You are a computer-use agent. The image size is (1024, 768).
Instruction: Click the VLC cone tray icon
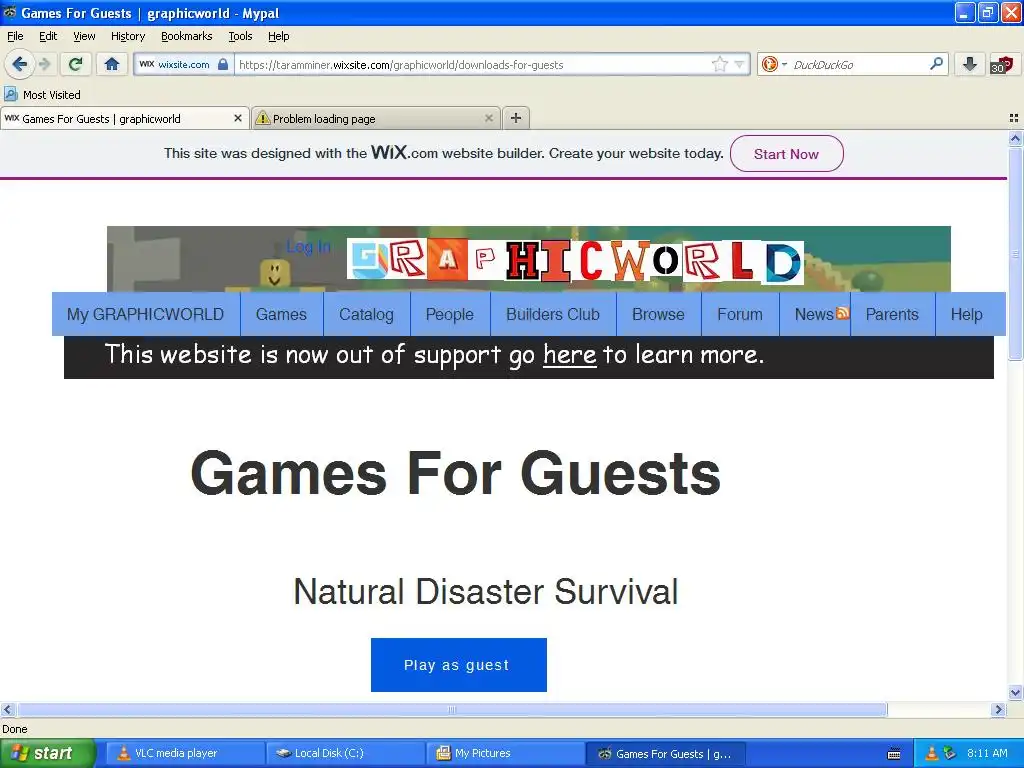(932, 754)
